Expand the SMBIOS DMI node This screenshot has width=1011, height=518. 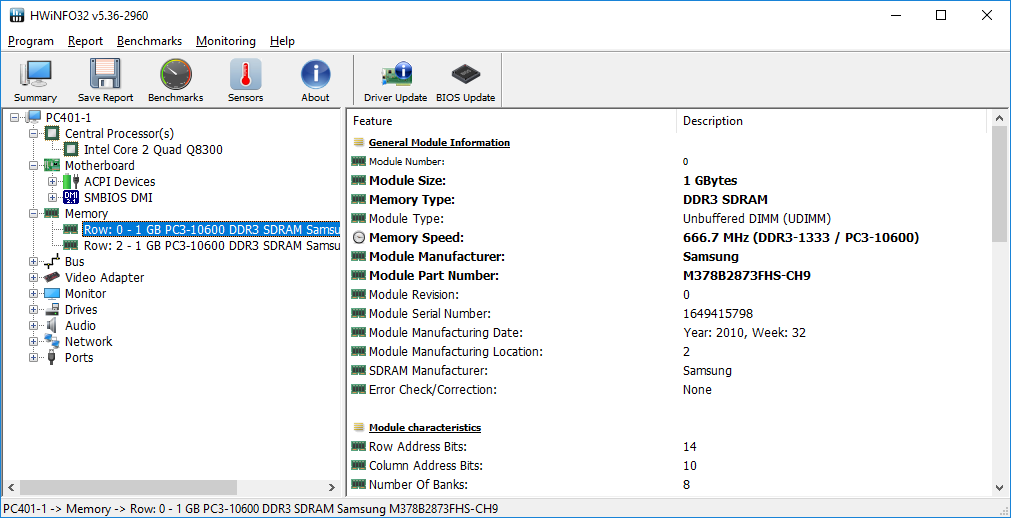click(x=53, y=197)
